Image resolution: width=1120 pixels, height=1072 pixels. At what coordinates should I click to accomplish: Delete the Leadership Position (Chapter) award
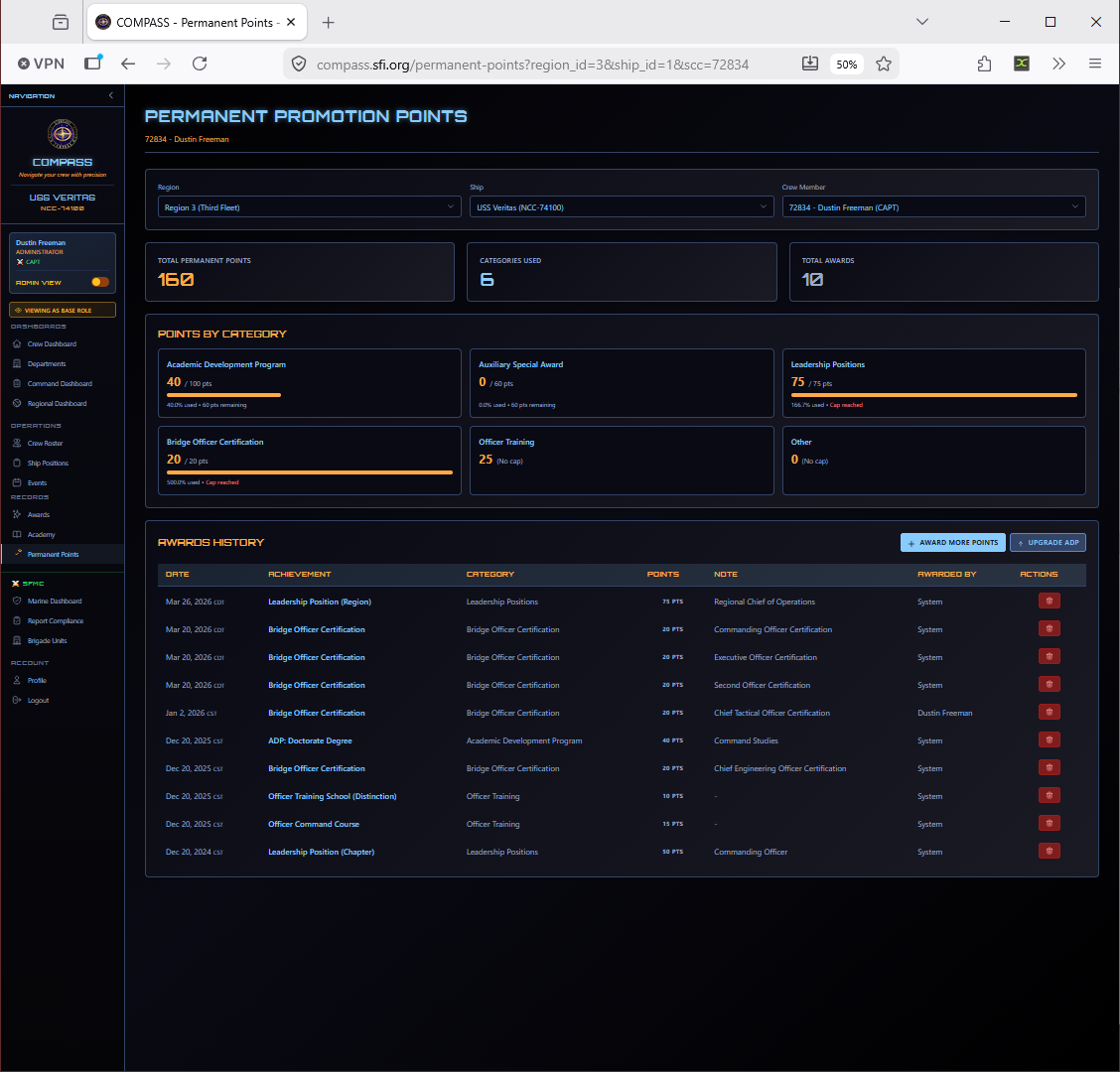tap(1050, 852)
